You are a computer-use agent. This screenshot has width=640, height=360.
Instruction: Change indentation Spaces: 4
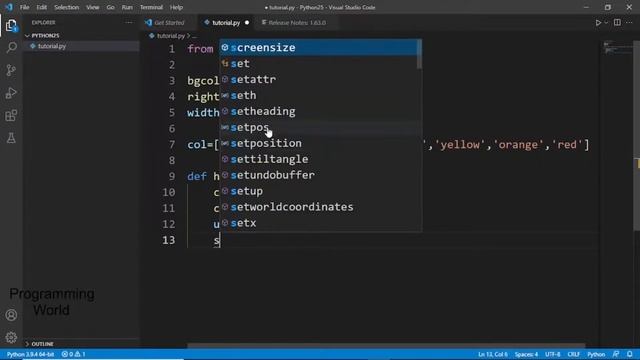[526, 354]
